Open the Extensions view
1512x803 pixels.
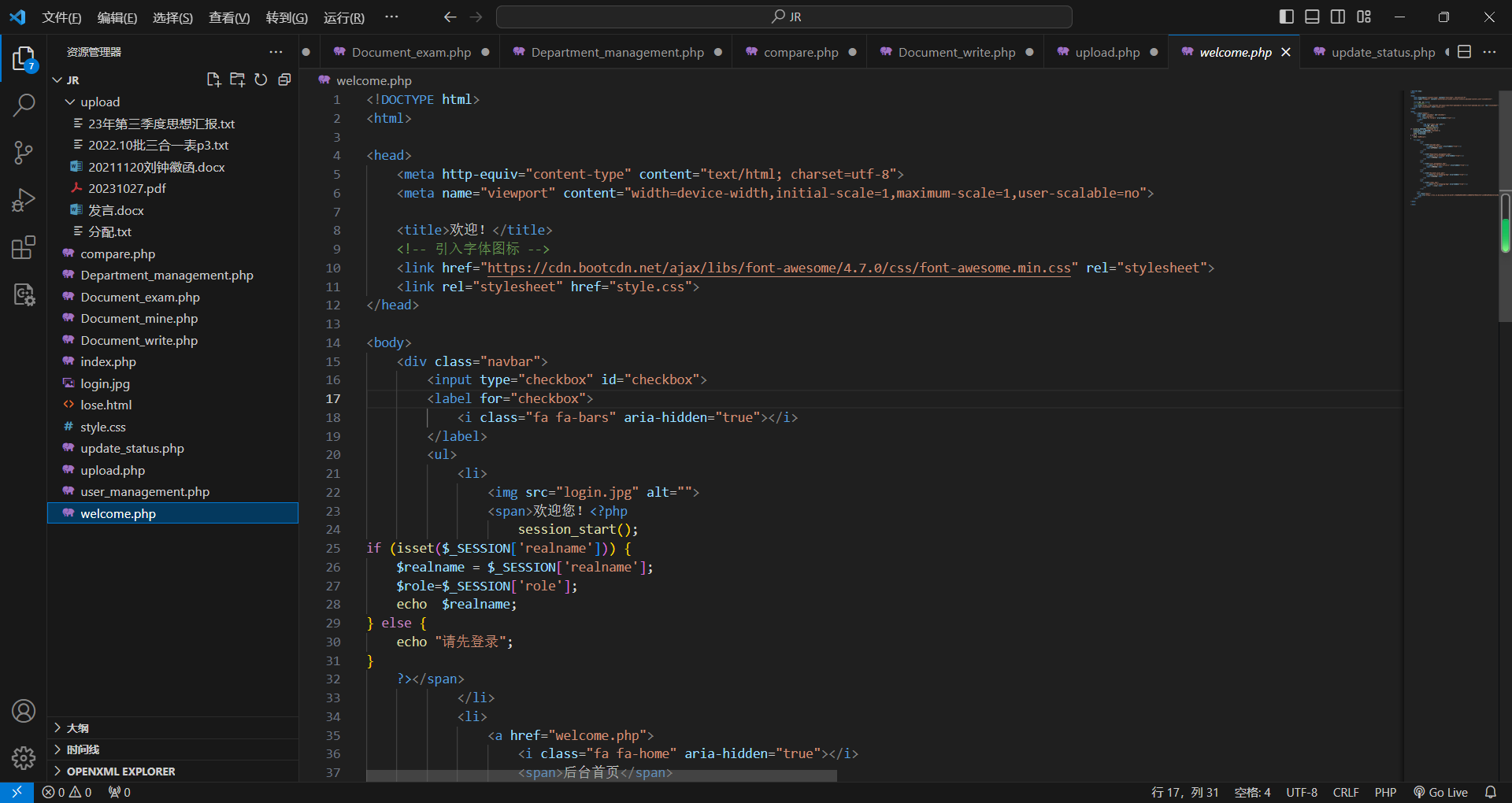tap(24, 248)
